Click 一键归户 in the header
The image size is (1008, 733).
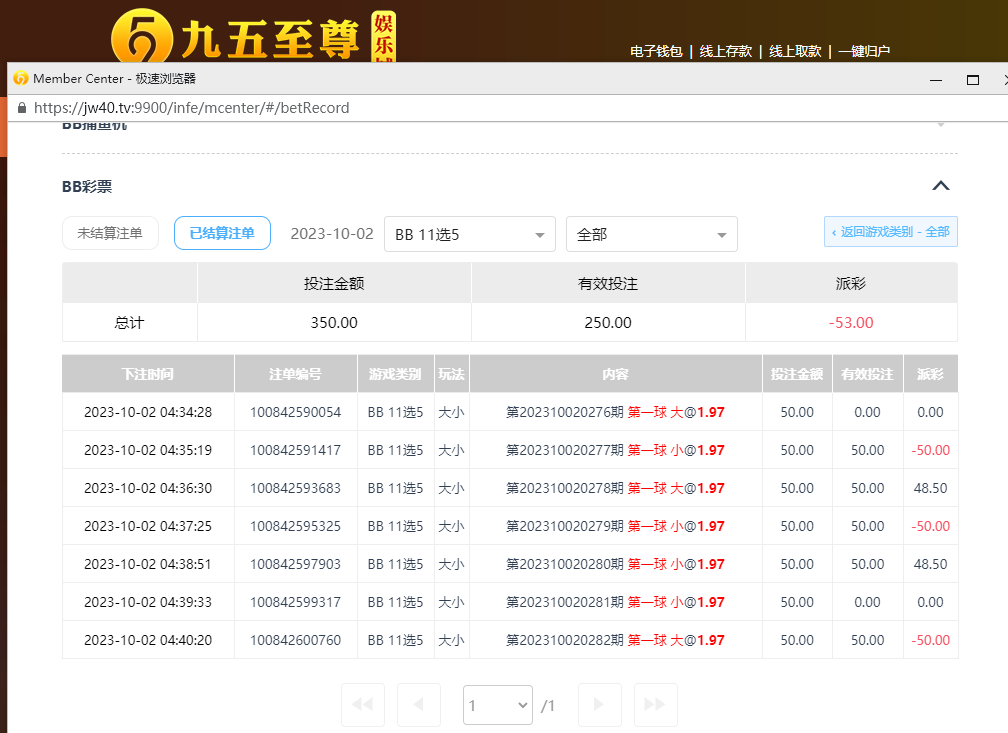(x=863, y=51)
